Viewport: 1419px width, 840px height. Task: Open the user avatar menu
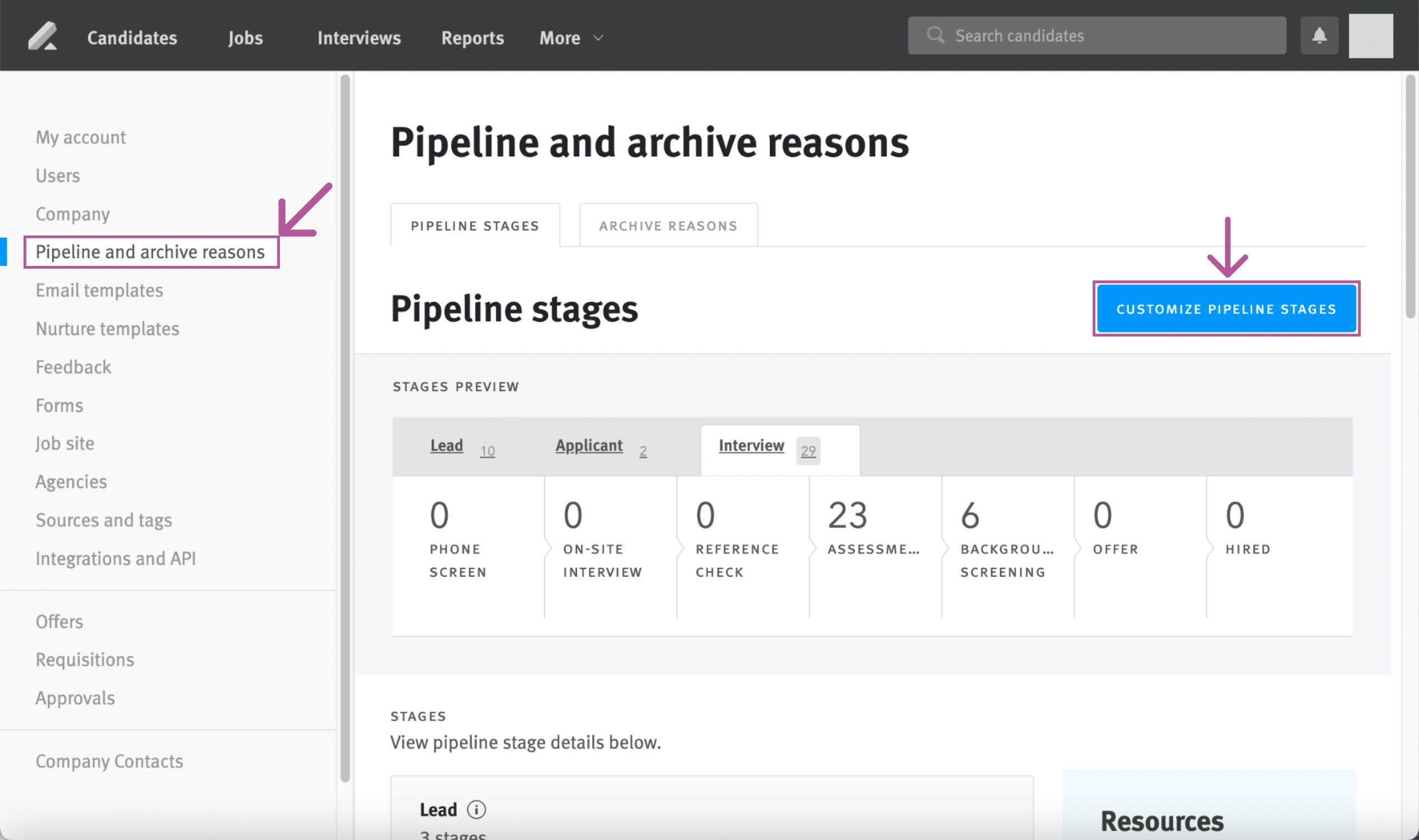coord(1370,35)
